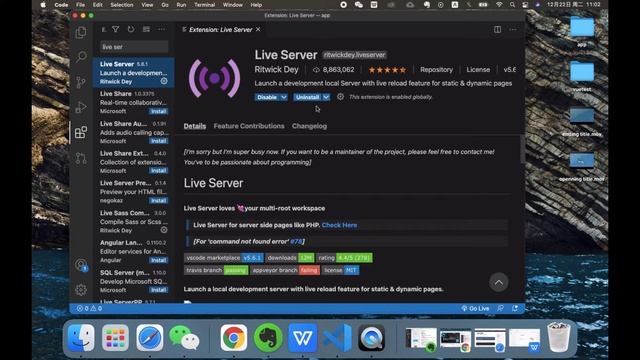Open the Pull Requests view icon

pyautogui.click(x=81, y=158)
